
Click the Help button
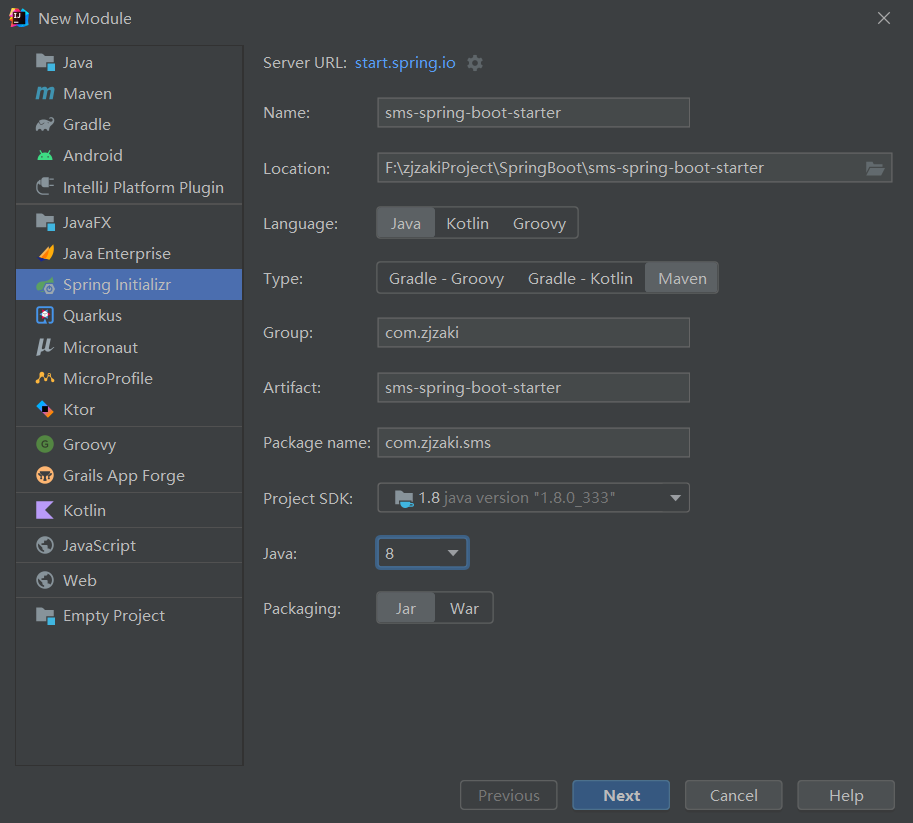tap(846, 795)
